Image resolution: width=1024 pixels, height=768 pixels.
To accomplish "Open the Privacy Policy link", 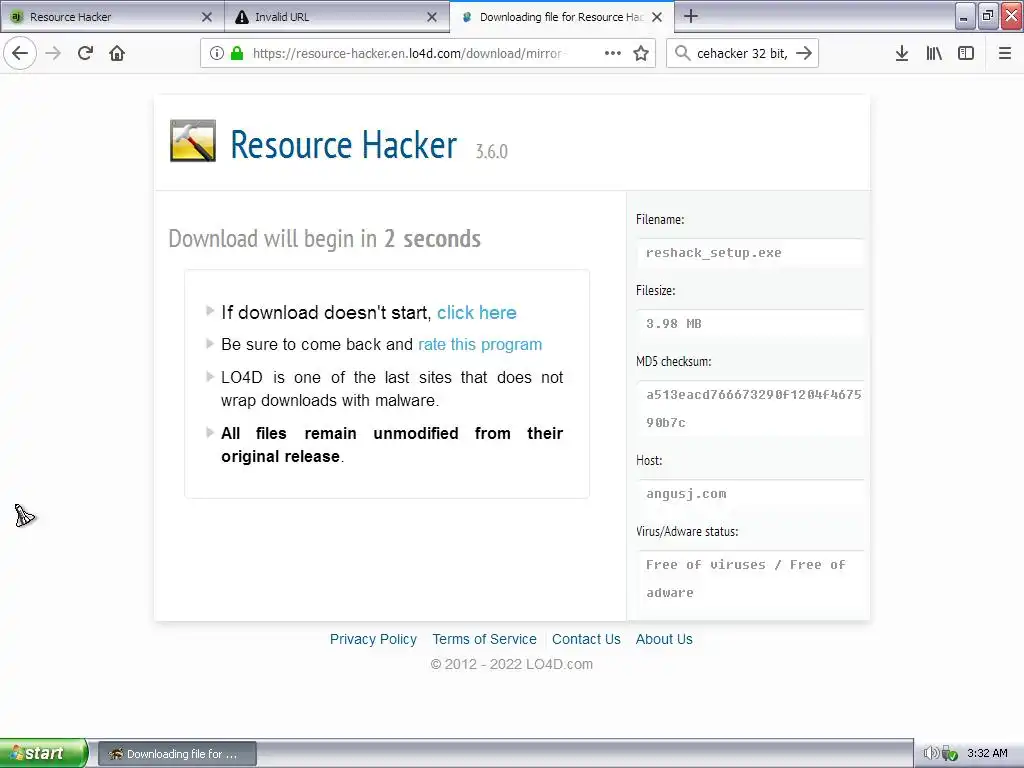I will pyautogui.click(x=373, y=639).
